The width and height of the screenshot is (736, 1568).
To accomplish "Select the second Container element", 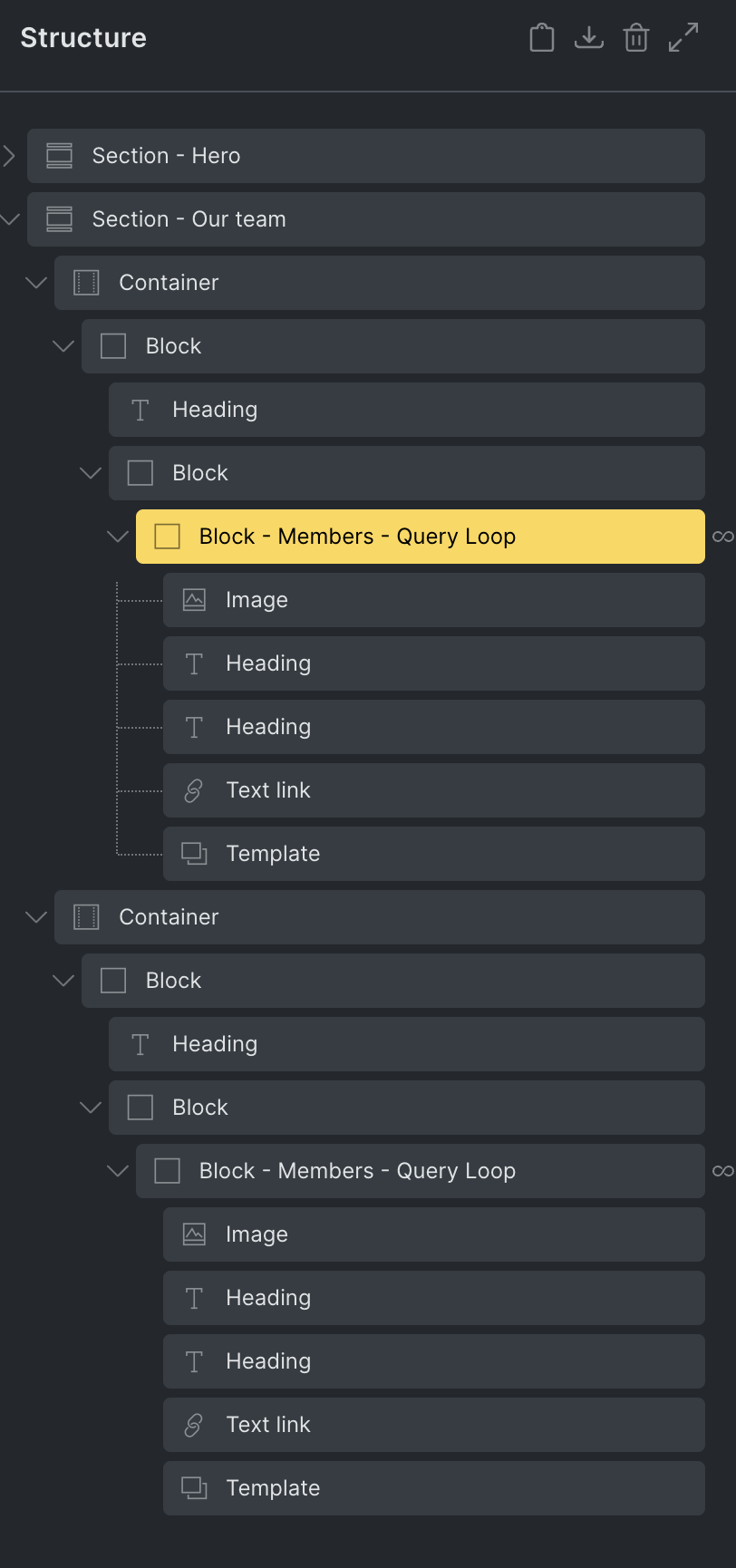I will (380, 917).
